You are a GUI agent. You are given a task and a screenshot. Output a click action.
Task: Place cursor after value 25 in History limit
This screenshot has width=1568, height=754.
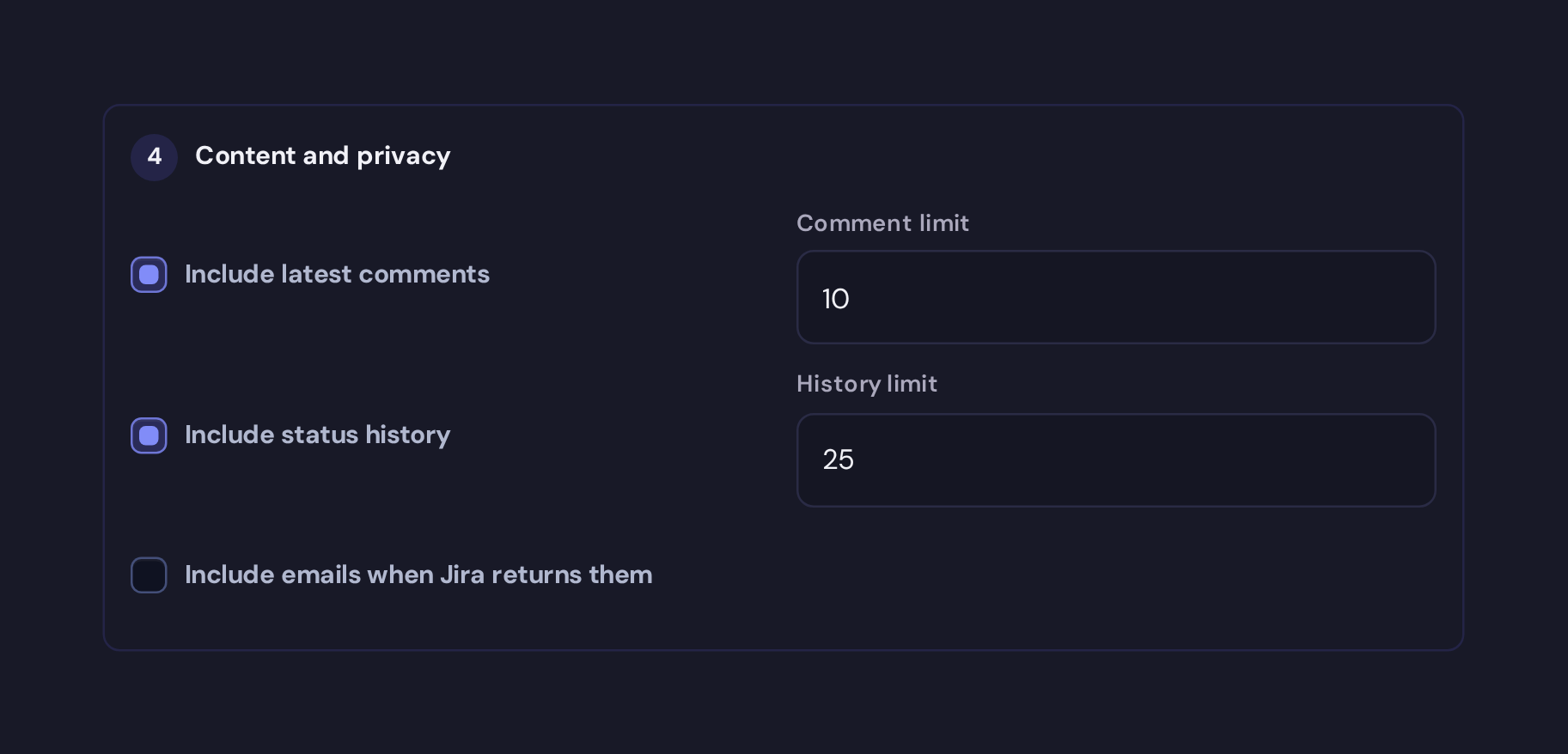pyautogui.click(x=856, y=459)
